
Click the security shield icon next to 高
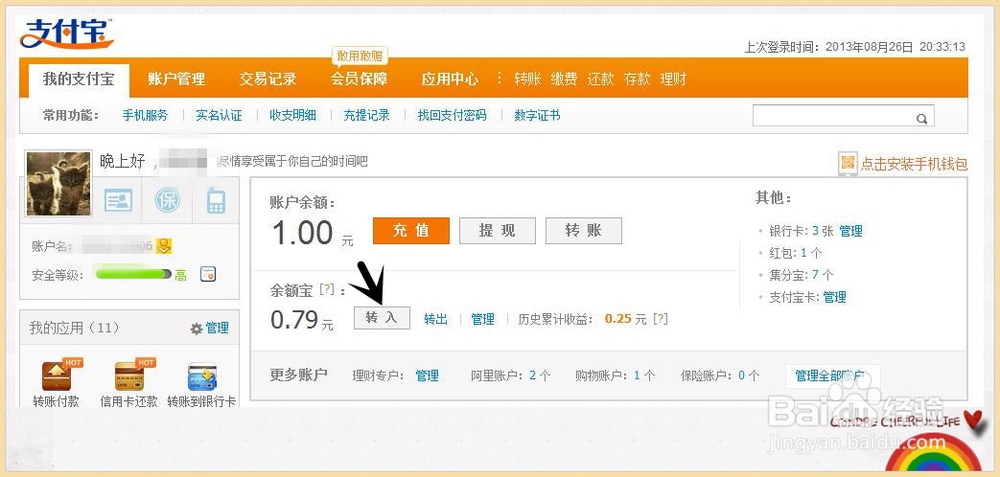tap(208, 275)
